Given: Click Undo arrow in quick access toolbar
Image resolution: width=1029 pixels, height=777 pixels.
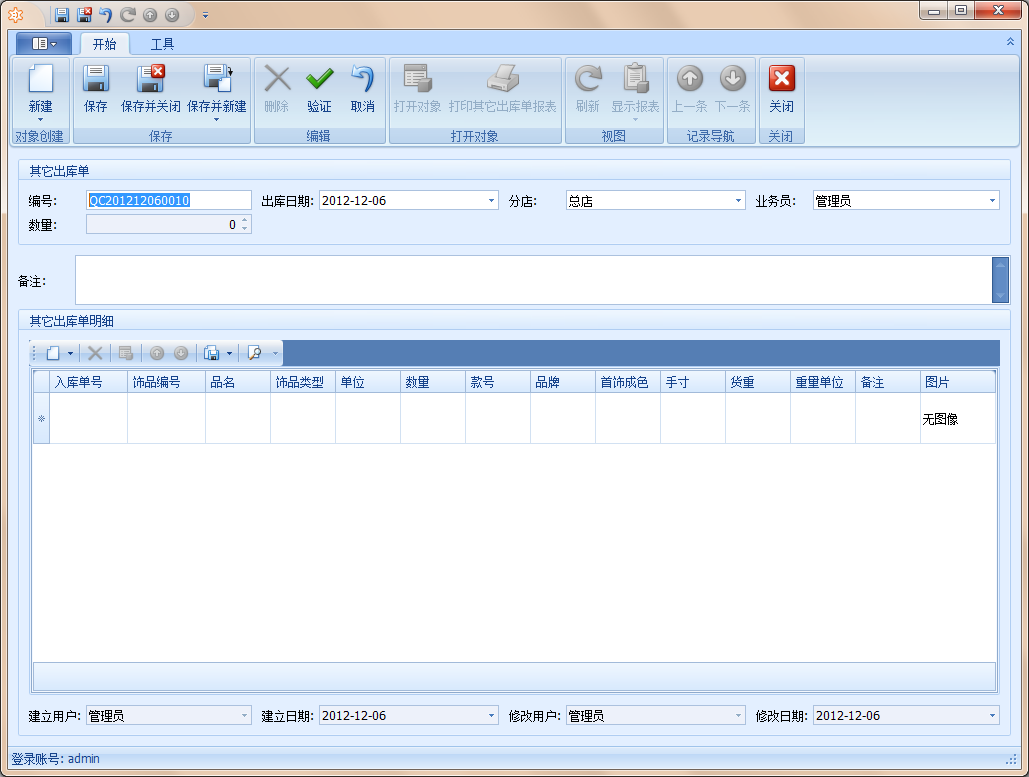Looking at the screenshot, I should tap(106, 14).
